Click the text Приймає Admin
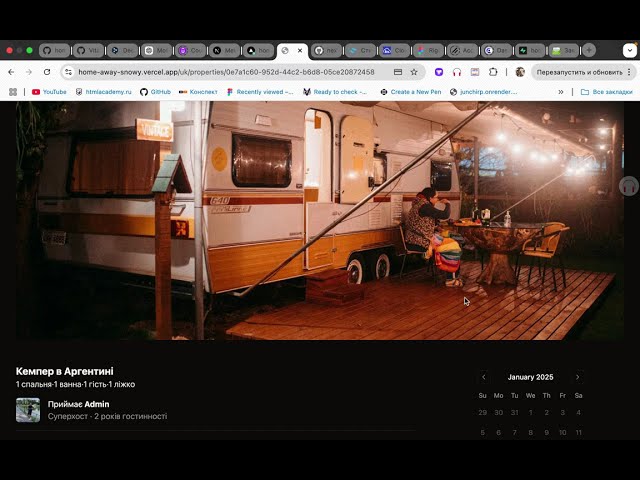This screenshot has width=640, height=480. (x=78, y=404)
